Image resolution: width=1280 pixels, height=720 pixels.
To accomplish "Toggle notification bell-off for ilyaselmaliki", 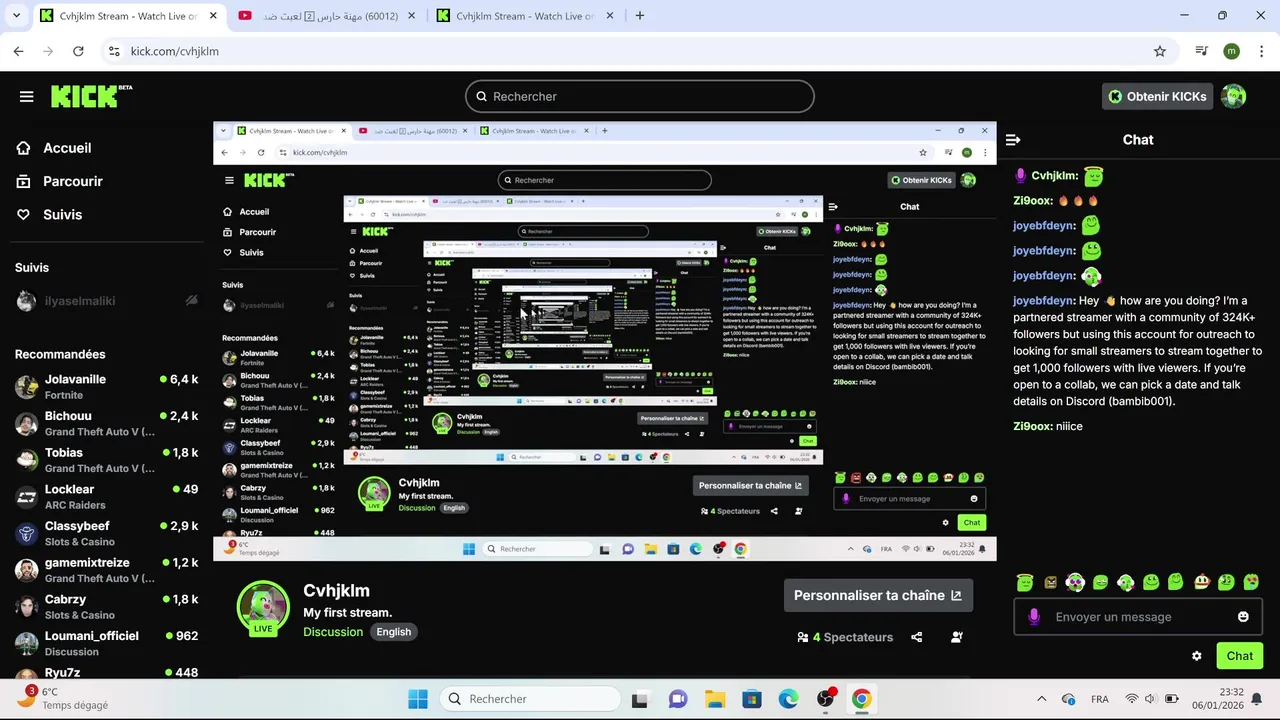I will tap(191, 301).
